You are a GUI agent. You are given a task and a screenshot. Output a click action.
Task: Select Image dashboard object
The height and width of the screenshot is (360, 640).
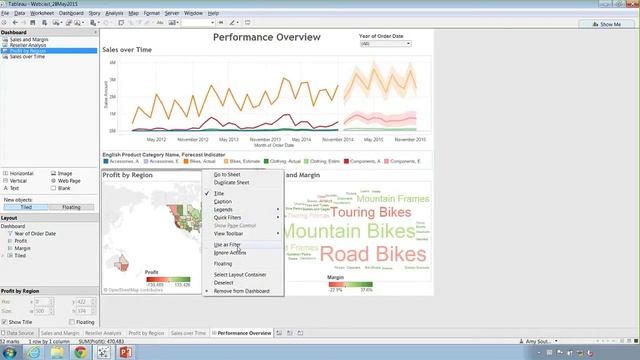point(61,173)
